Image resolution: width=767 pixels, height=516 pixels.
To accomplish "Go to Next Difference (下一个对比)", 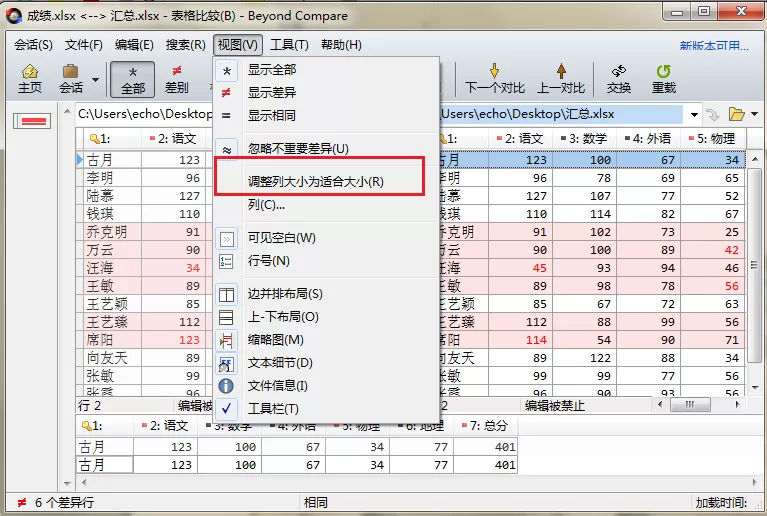I will pos(495,79).
